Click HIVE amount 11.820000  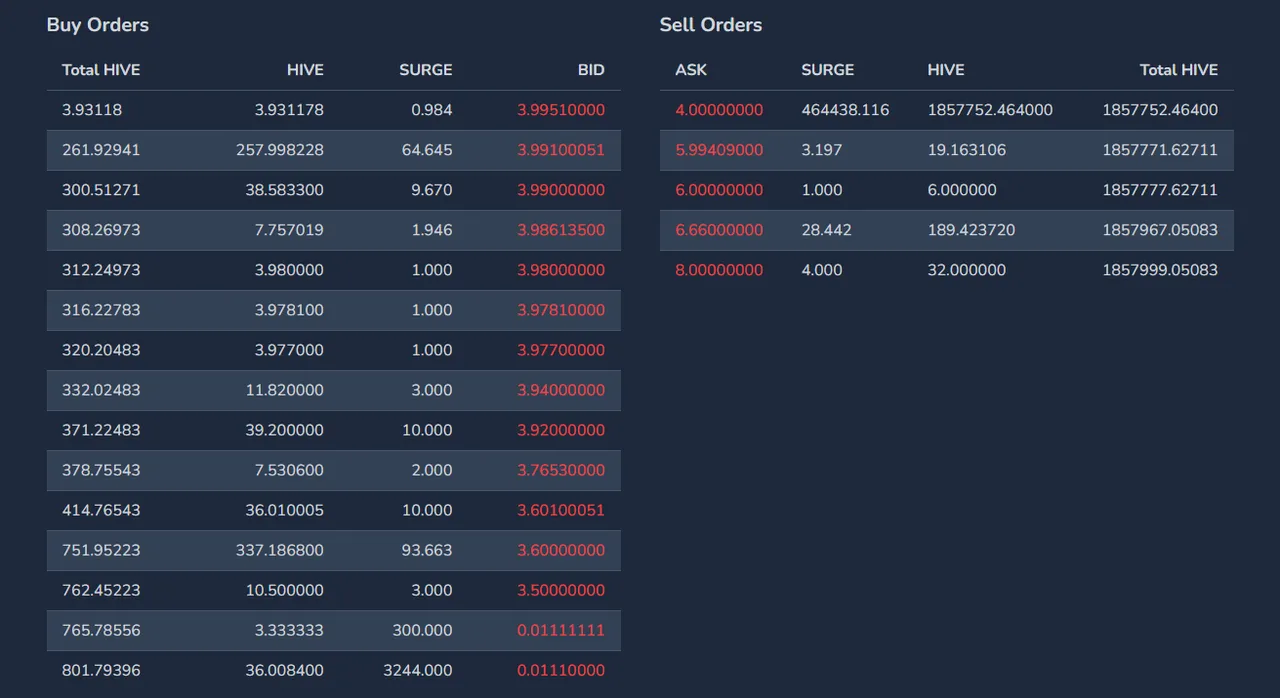(285, 390)
